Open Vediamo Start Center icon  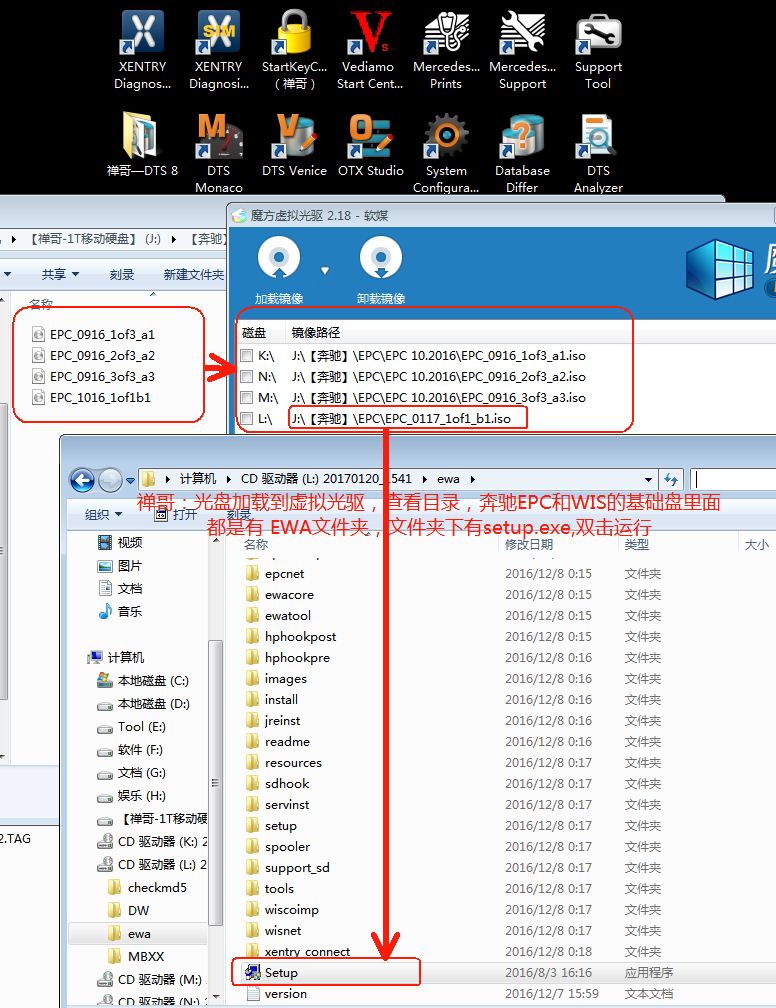pos(370,50)
